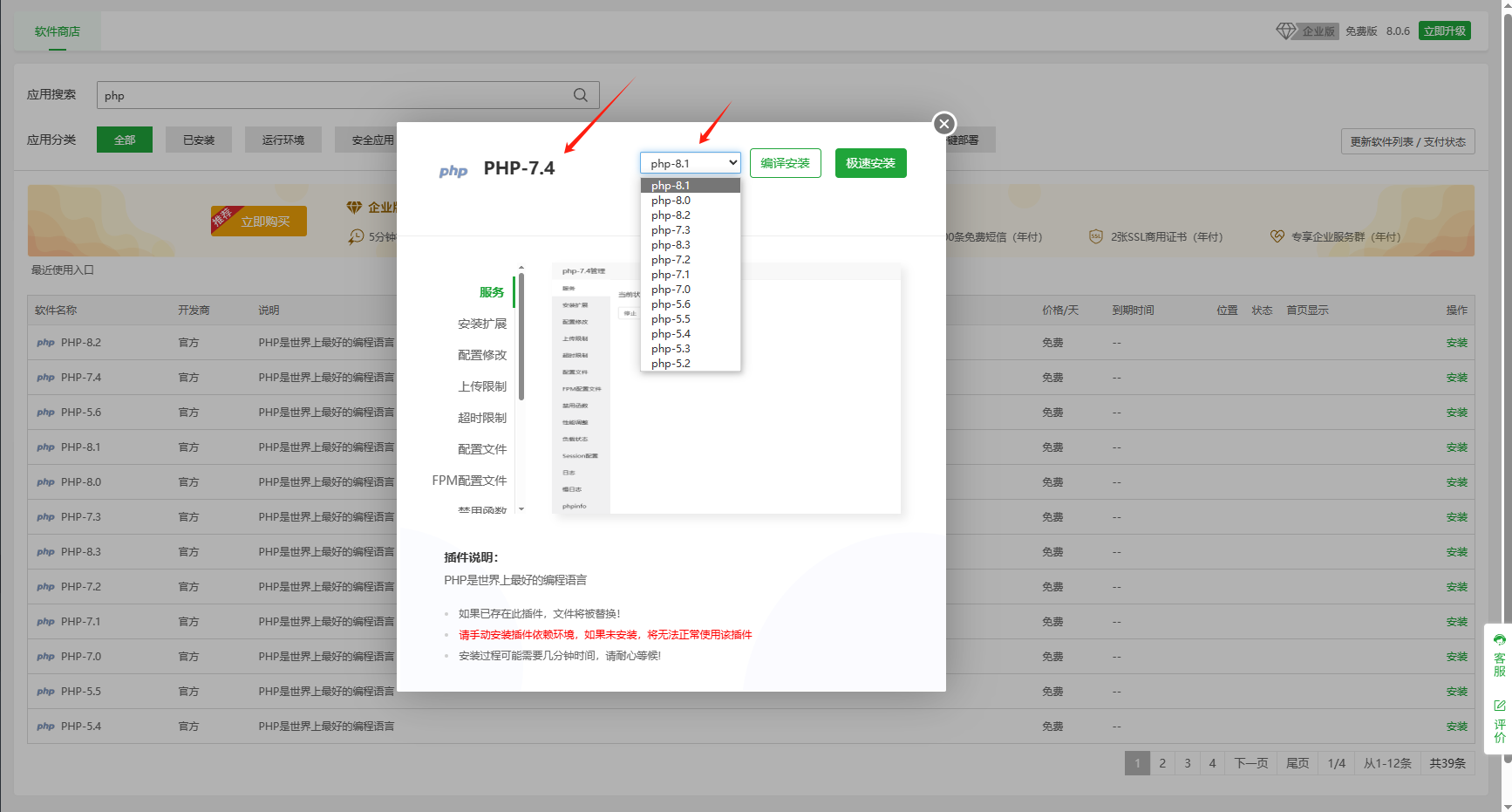Click 安装 link for the PHP-5.5 row
The width and height of the screenshot is (1512, 812).
pos(1456,692)
